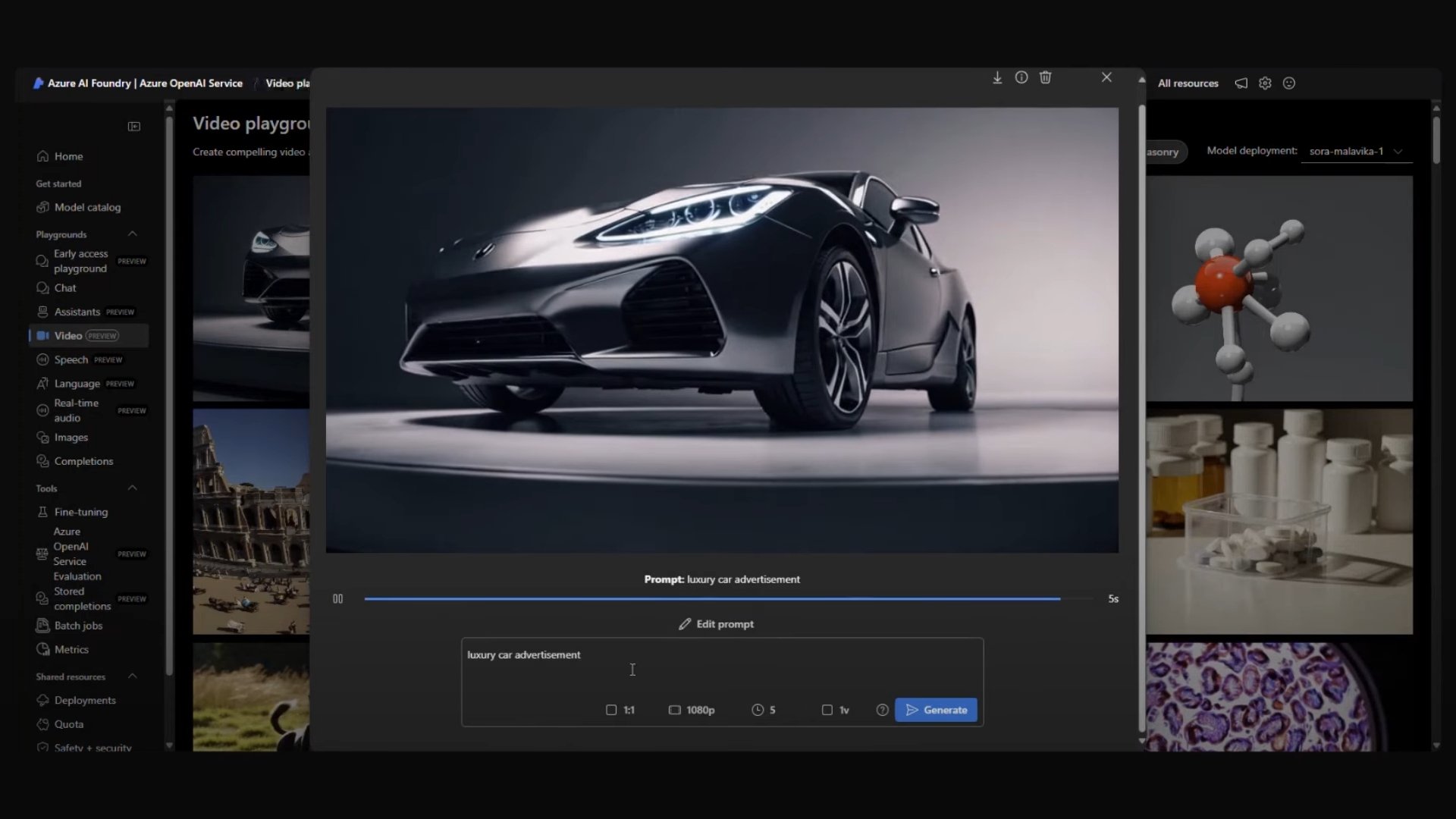Viewport: 1456px width, 819px height.
Task: Click the sidebar collapse panel icon
Action: coord(134,127)
